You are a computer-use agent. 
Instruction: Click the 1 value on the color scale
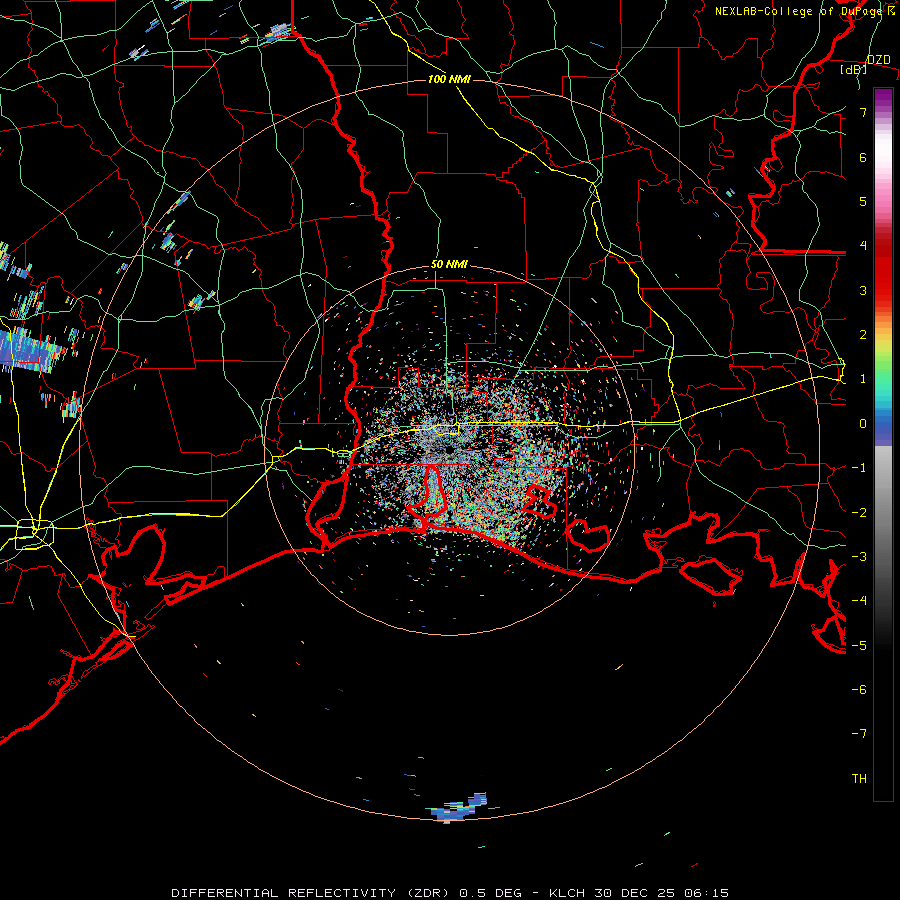(863, 379)
